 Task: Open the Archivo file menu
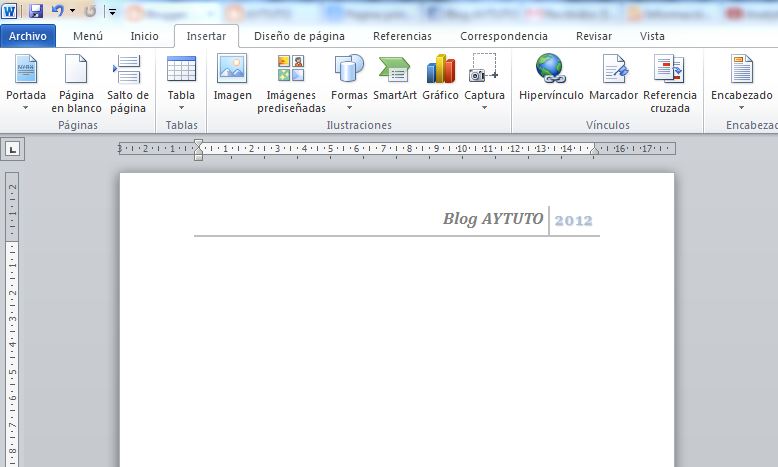[x=28, y=36]
